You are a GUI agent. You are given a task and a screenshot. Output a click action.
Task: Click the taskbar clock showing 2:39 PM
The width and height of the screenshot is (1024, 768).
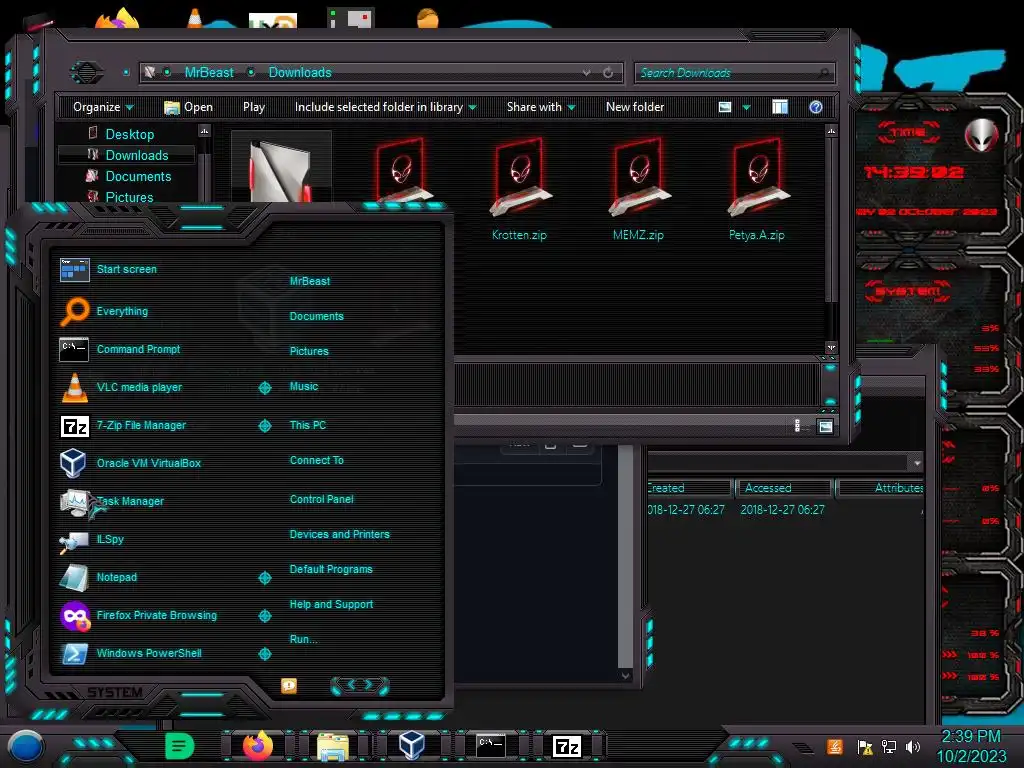pos(972,746)
